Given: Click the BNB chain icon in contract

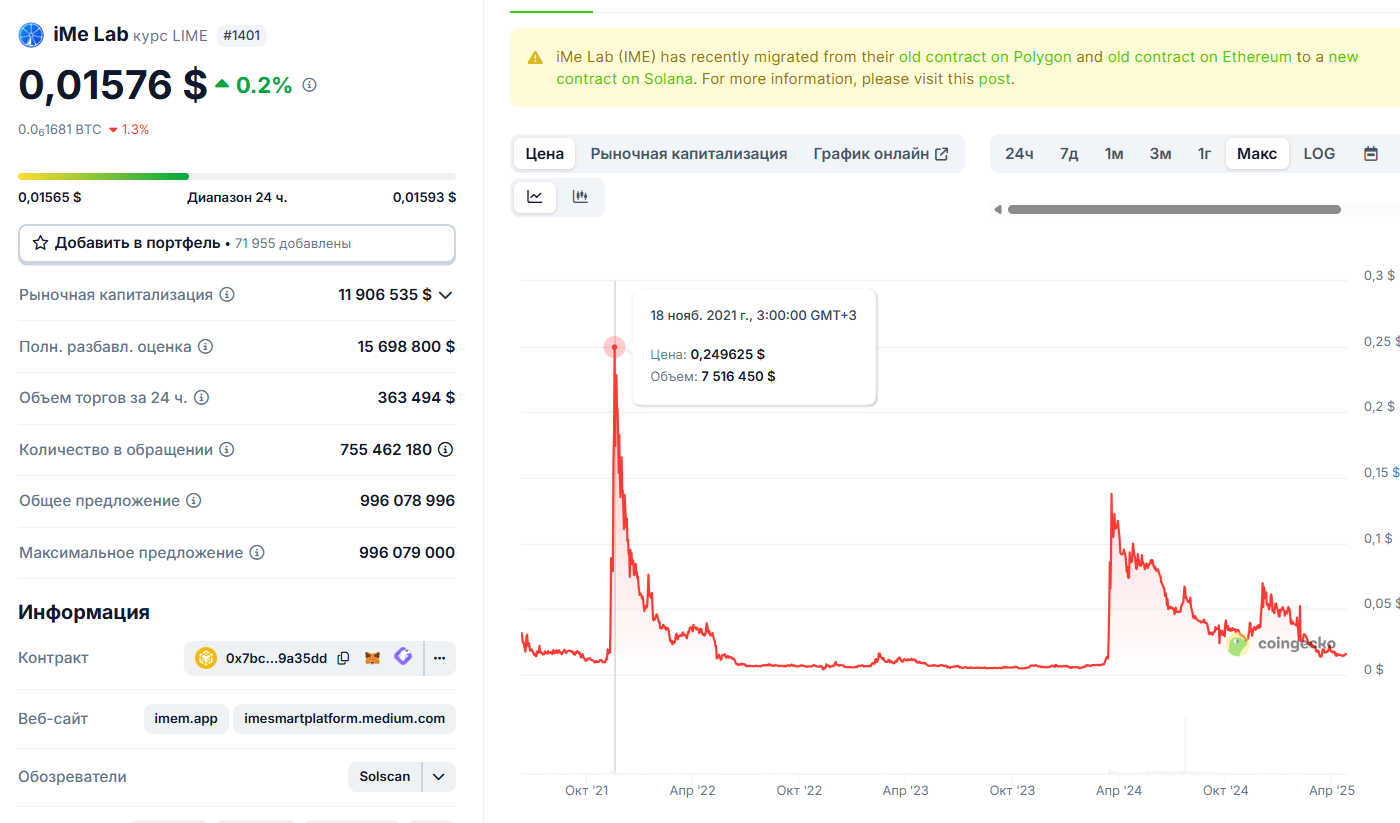Looking at the screenshot, I should pyautogui.click(x=205, y=658).
